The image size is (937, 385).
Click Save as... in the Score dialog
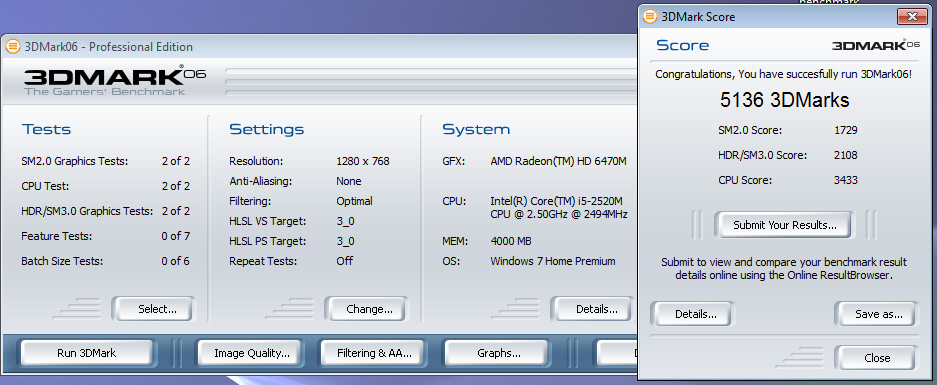(877, 314)
